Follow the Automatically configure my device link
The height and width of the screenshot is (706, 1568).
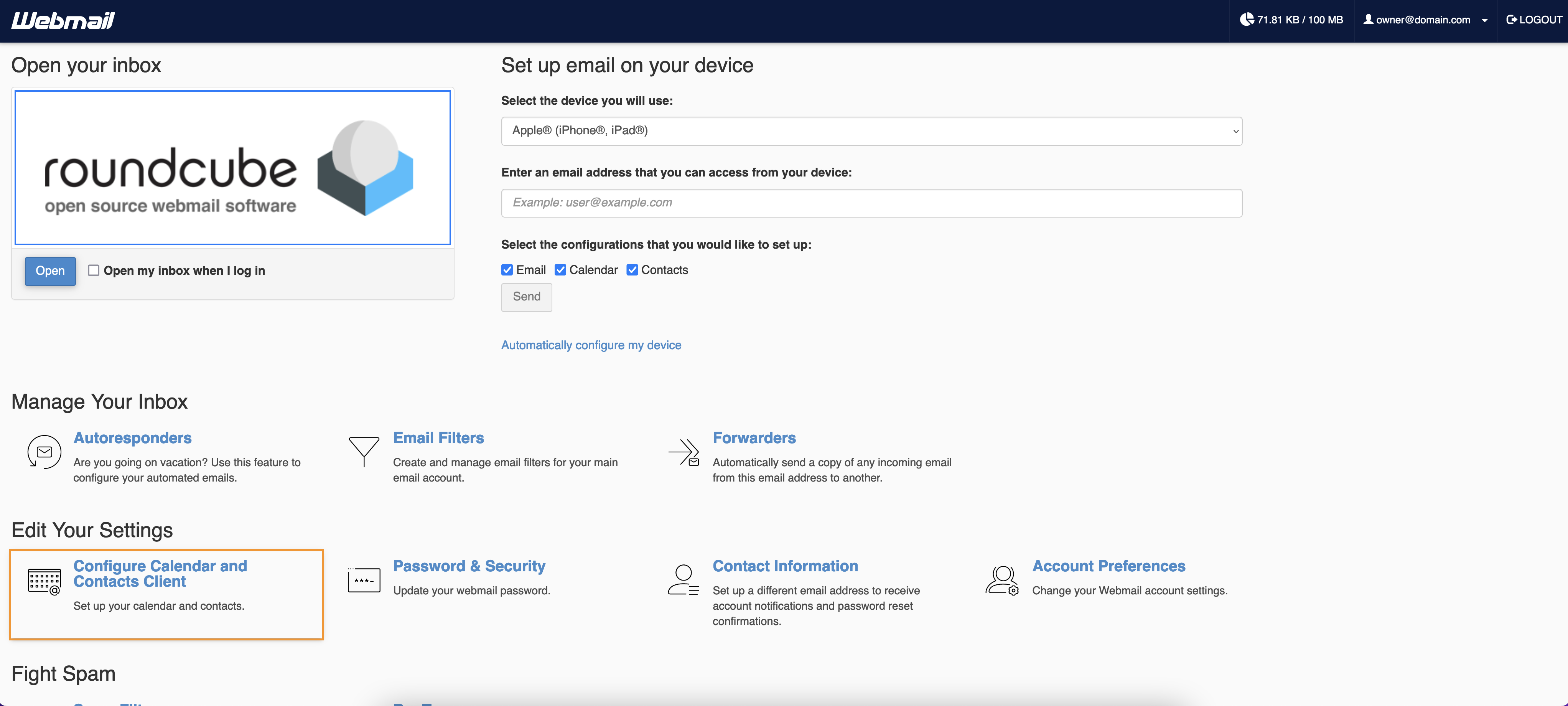pos(591,345)
